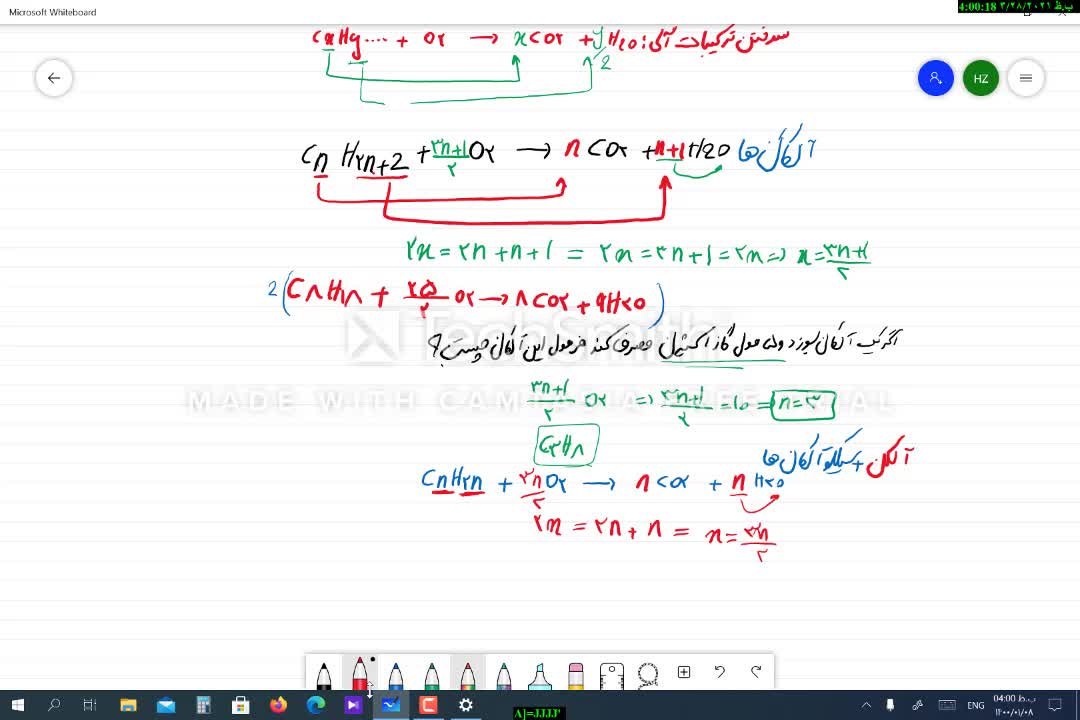Screen dimensions: 1080x720
Task: Select the rainbow pen
Action: click(468, 674)
